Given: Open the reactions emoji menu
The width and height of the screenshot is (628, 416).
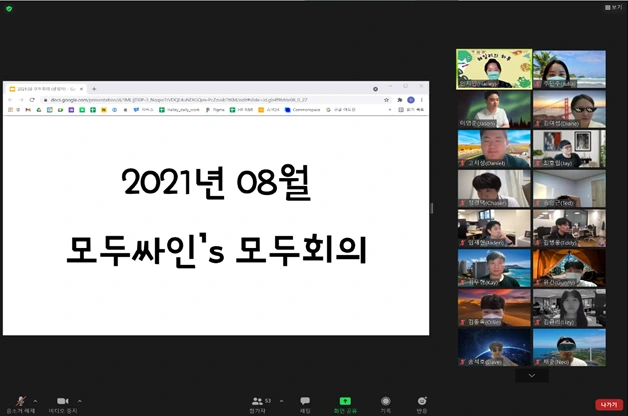Looking at the screenshot, I should pyautogui.click(x=422, y=404).
